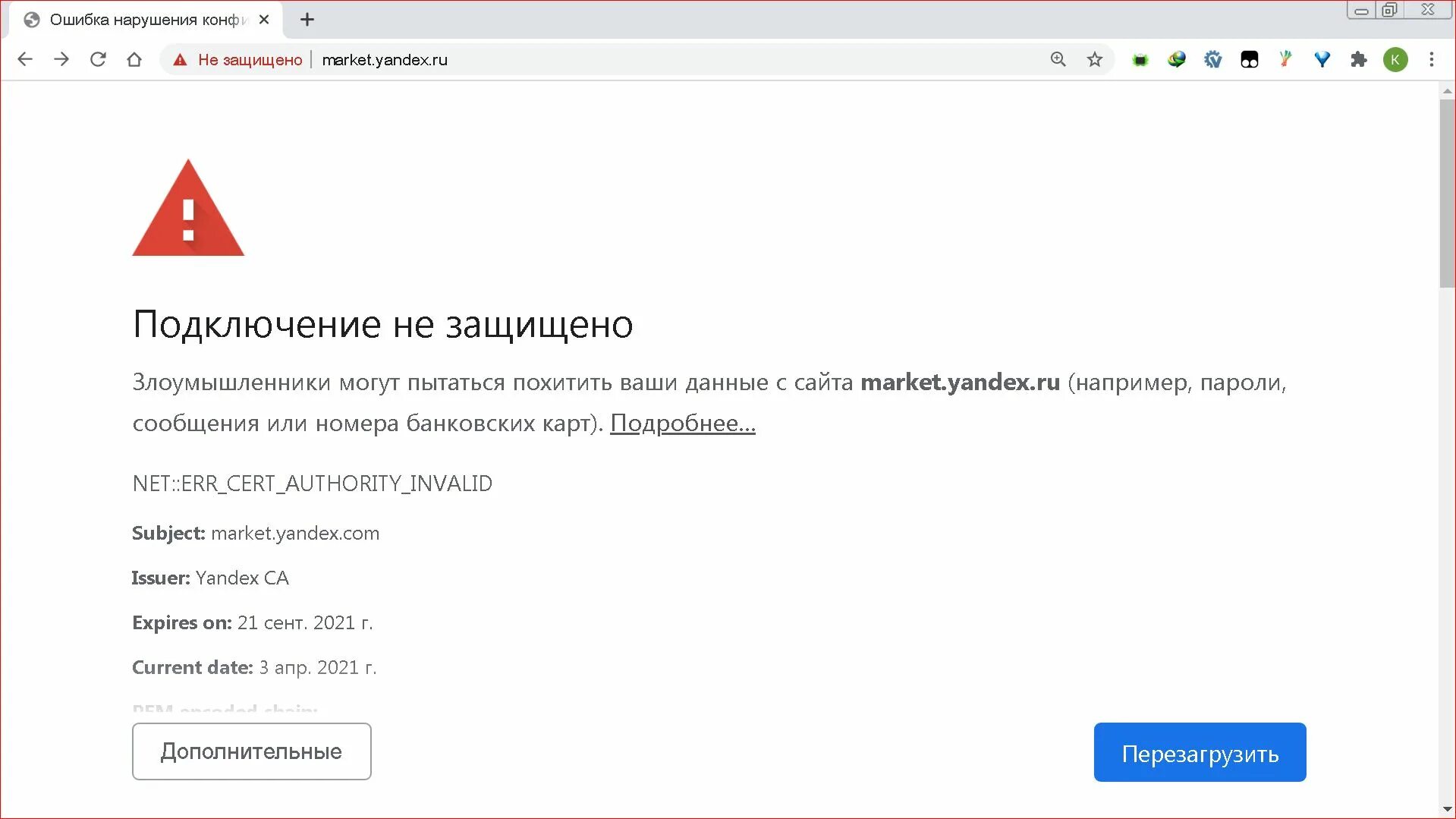Close the privacy error tab
Image resolution: width=1456 pixels, height=819 pixels.
[x=264, y=20]
